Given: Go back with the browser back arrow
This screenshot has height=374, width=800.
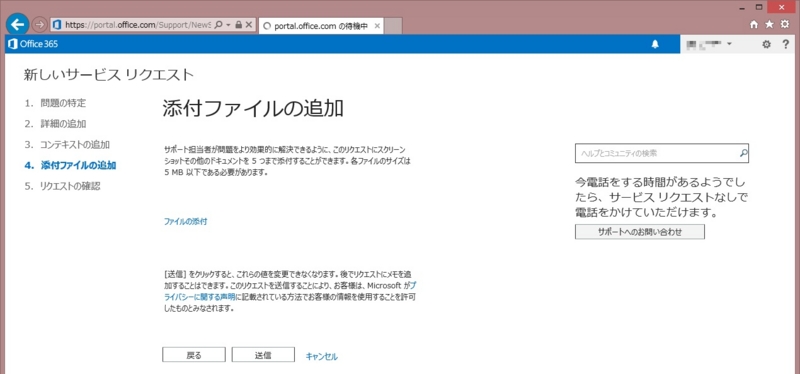Looking at the screenshot, I should click(x=17, y=24).
